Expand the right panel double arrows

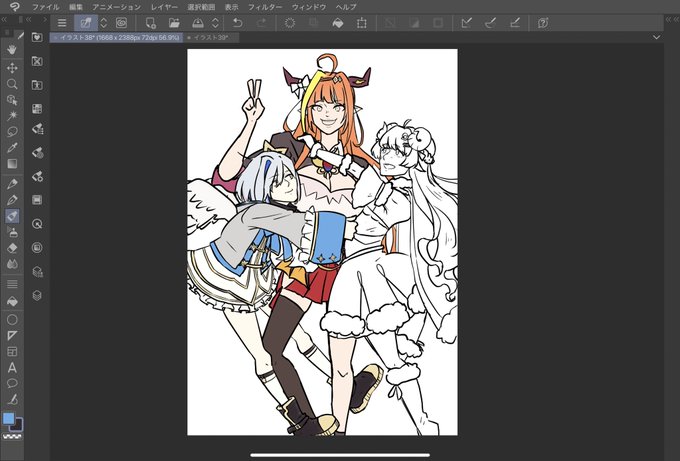point(672,20)
